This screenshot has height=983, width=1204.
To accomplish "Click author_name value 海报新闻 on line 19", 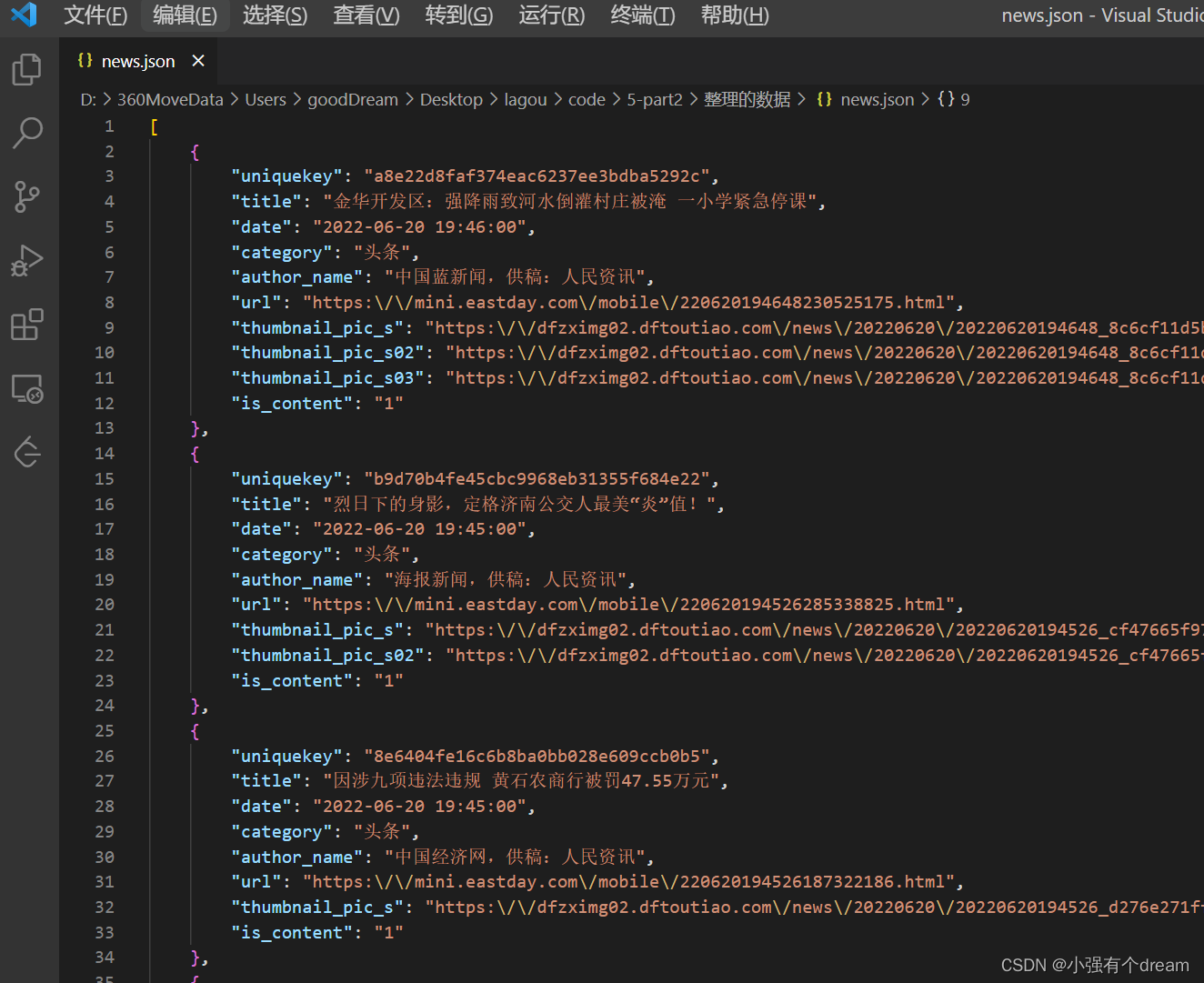I will click(x=431, y=580).
